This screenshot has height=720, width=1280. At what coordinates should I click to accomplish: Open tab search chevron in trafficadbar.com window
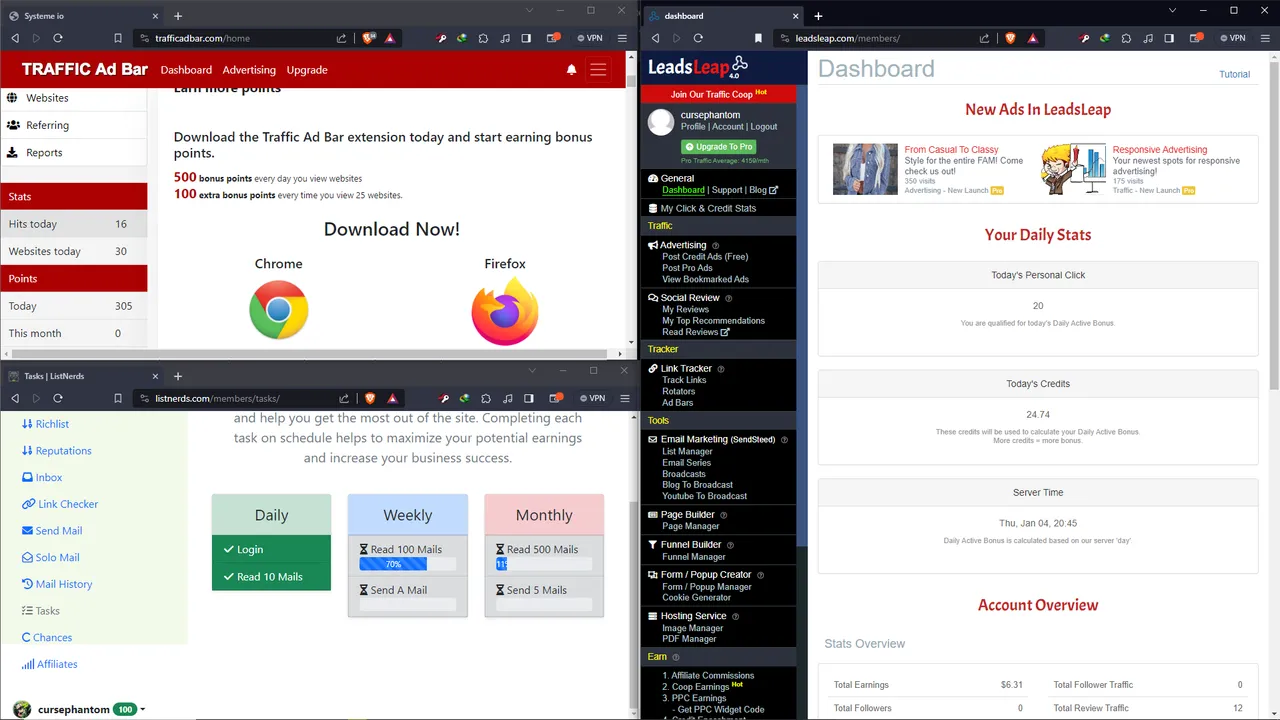(x=530, y=10)
